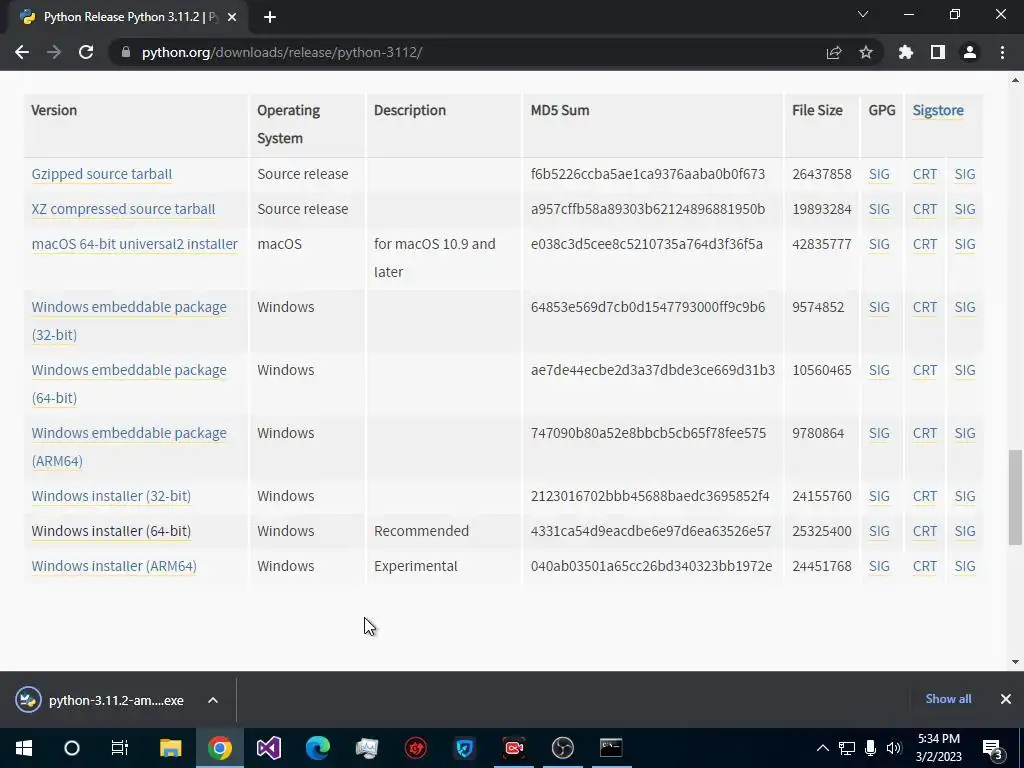Open the volume control in system tray
The width and height of the screenshot is (1024, 768).
[x=894, y=748]
